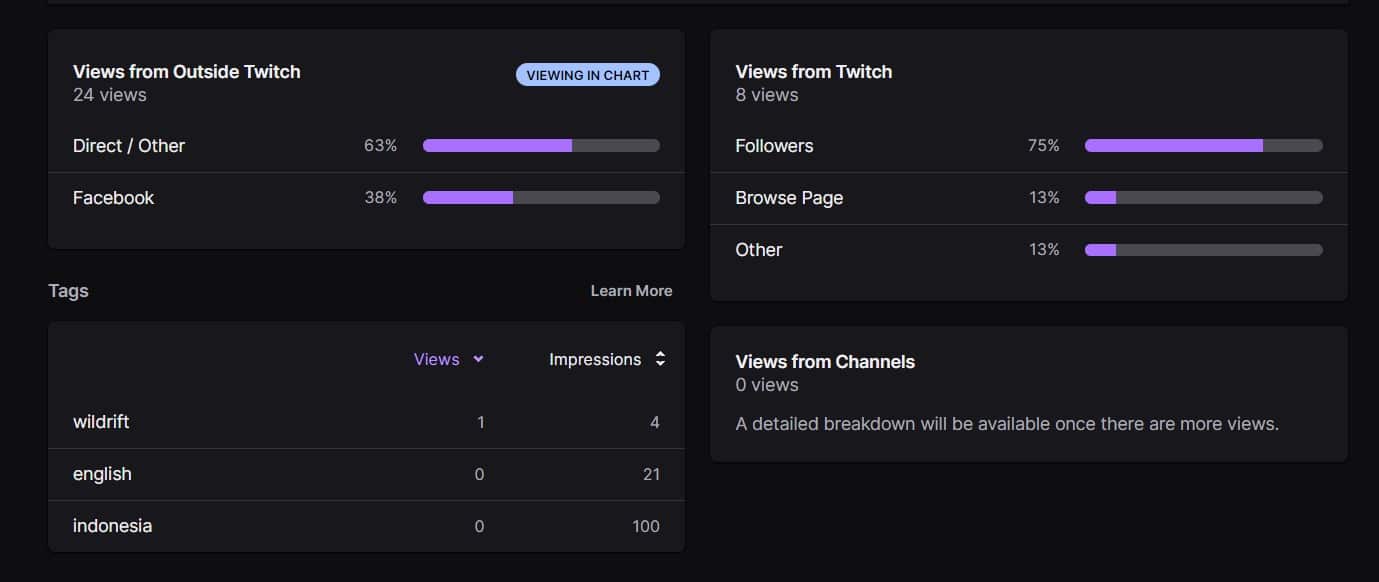Image resolution: width=1379 pixels, height=582 pixels.
Task: Click the Direct / Other progress bar
Action: click(x=540, y=145)
